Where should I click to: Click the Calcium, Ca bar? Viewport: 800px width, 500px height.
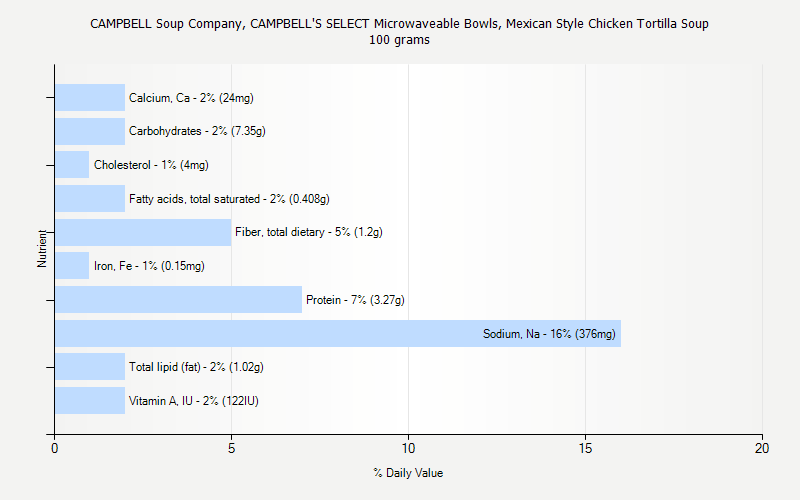tap(90, 98)
